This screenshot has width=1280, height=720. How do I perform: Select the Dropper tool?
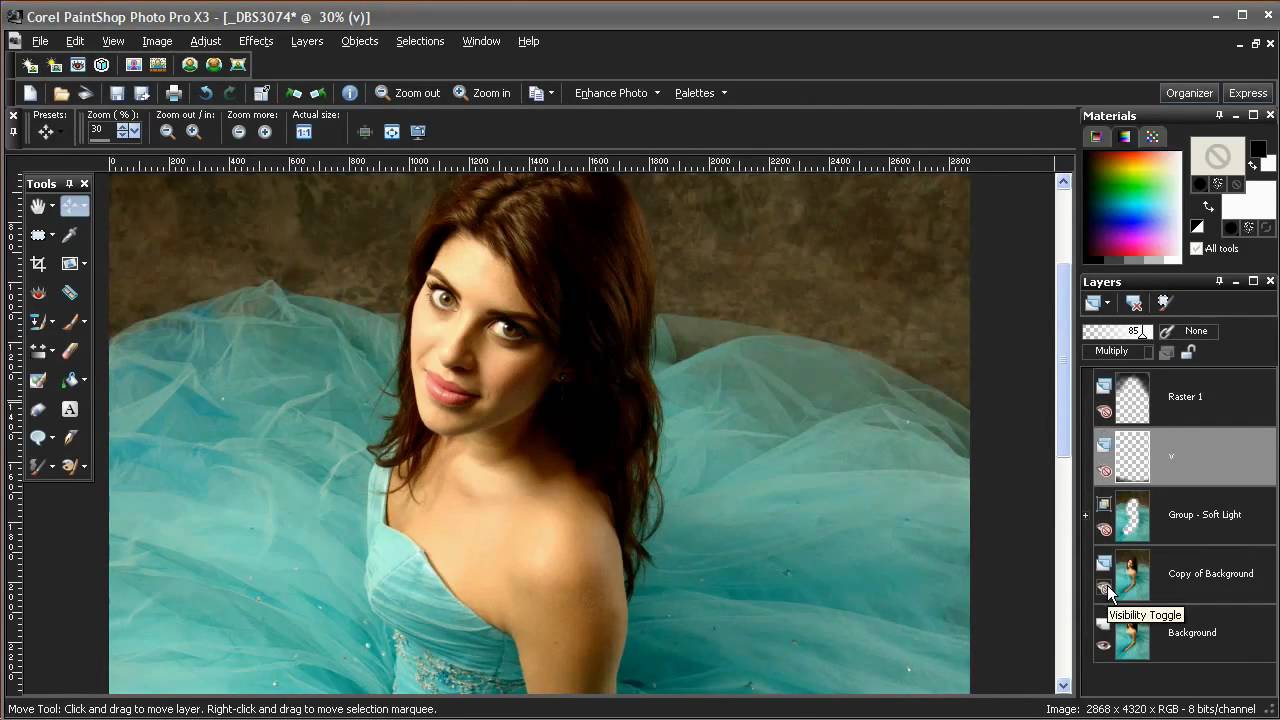point(70,235)
